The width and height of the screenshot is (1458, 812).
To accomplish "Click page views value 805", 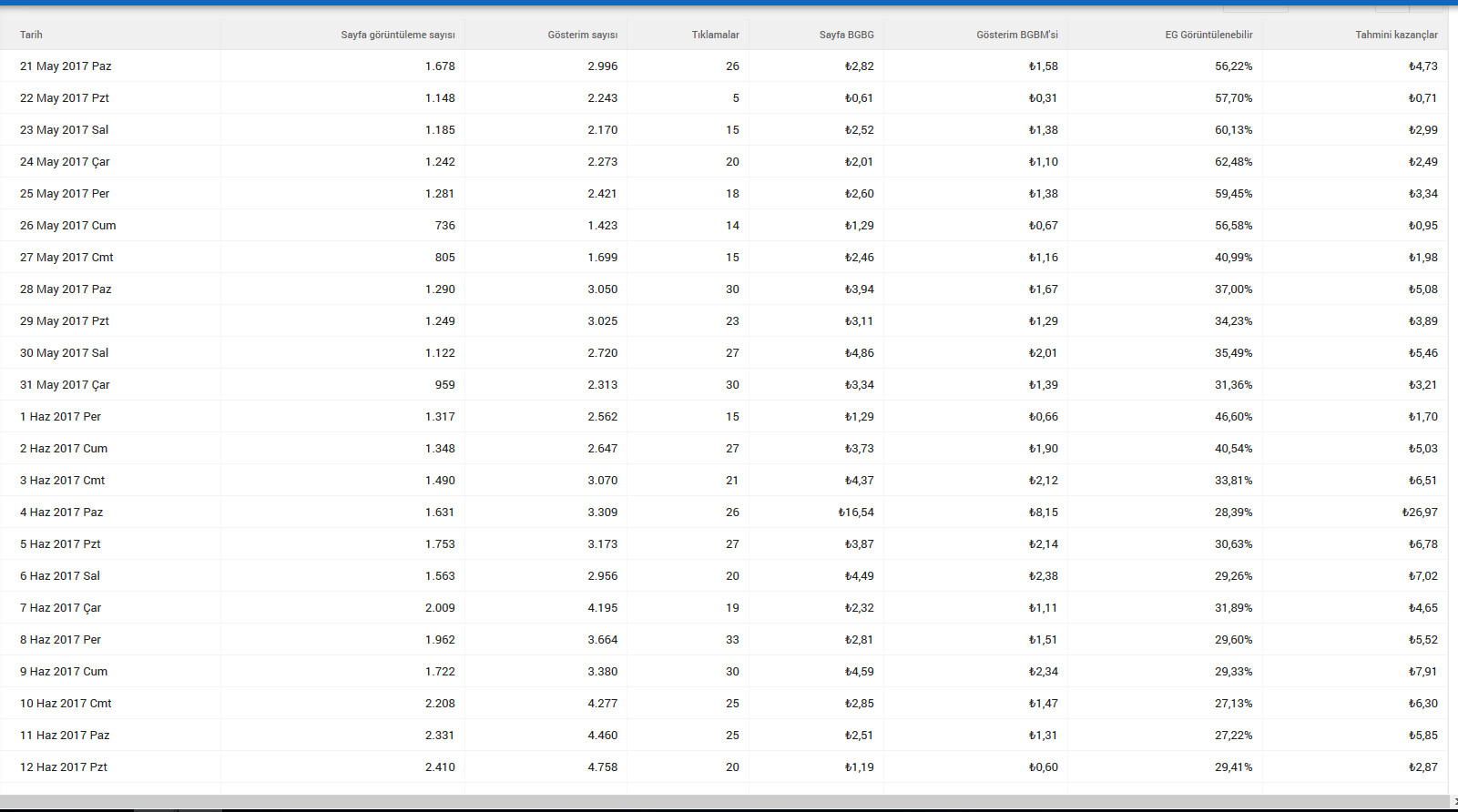I will (445, 258).
